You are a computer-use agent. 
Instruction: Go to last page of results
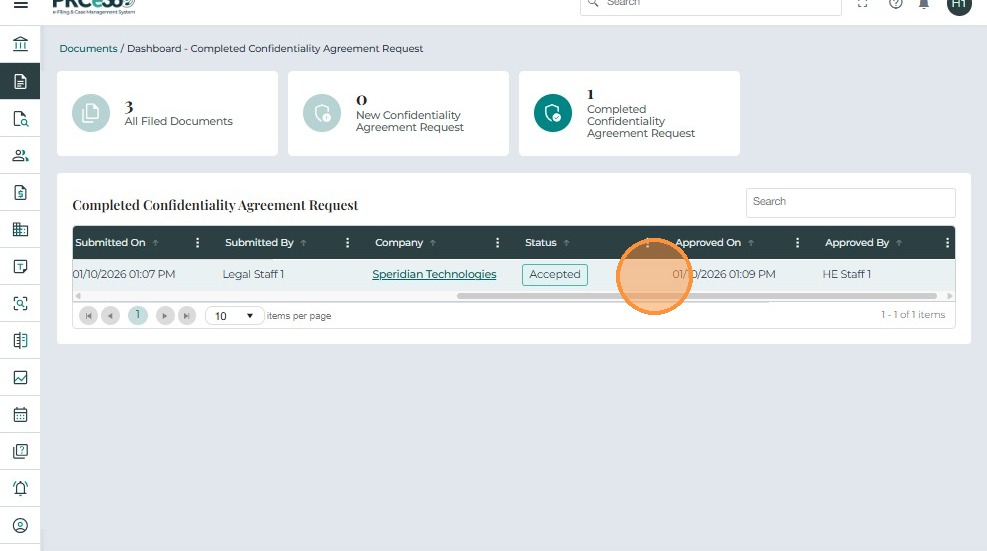click(x=187, y=315)
